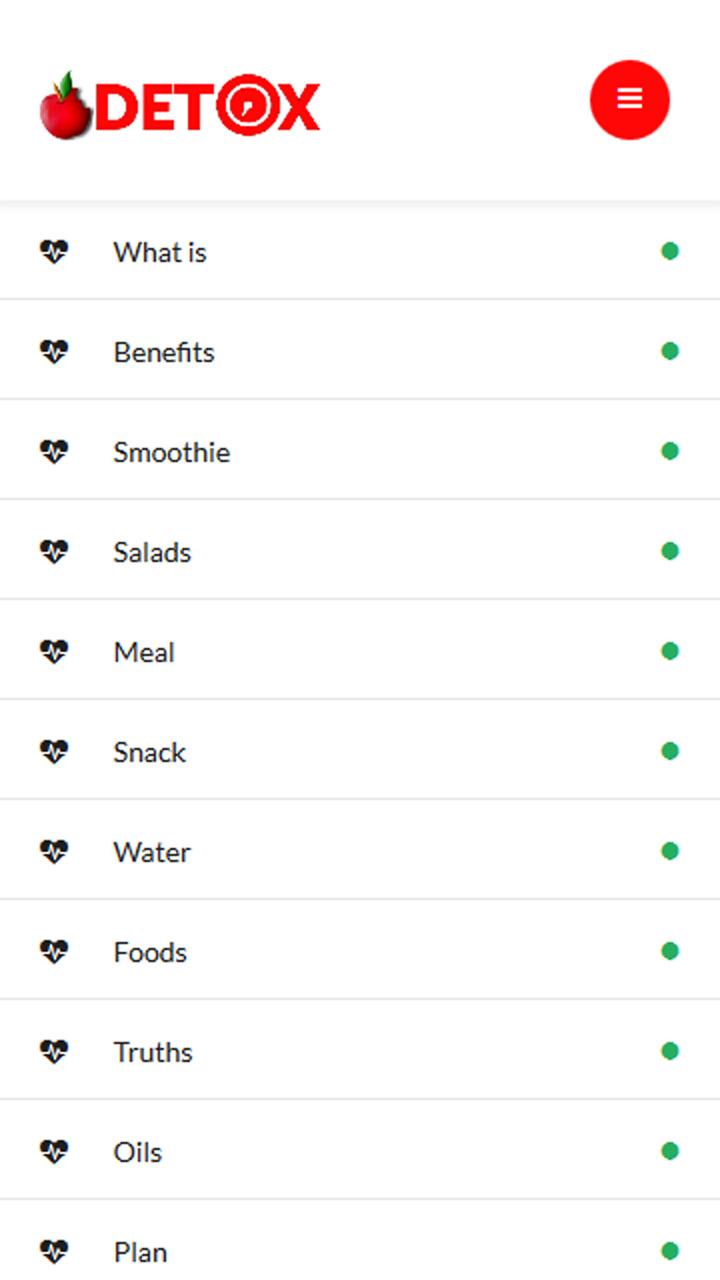The image size is (720, 1280).
Task: Select the Benefits menu item
Action: (360, 351)
